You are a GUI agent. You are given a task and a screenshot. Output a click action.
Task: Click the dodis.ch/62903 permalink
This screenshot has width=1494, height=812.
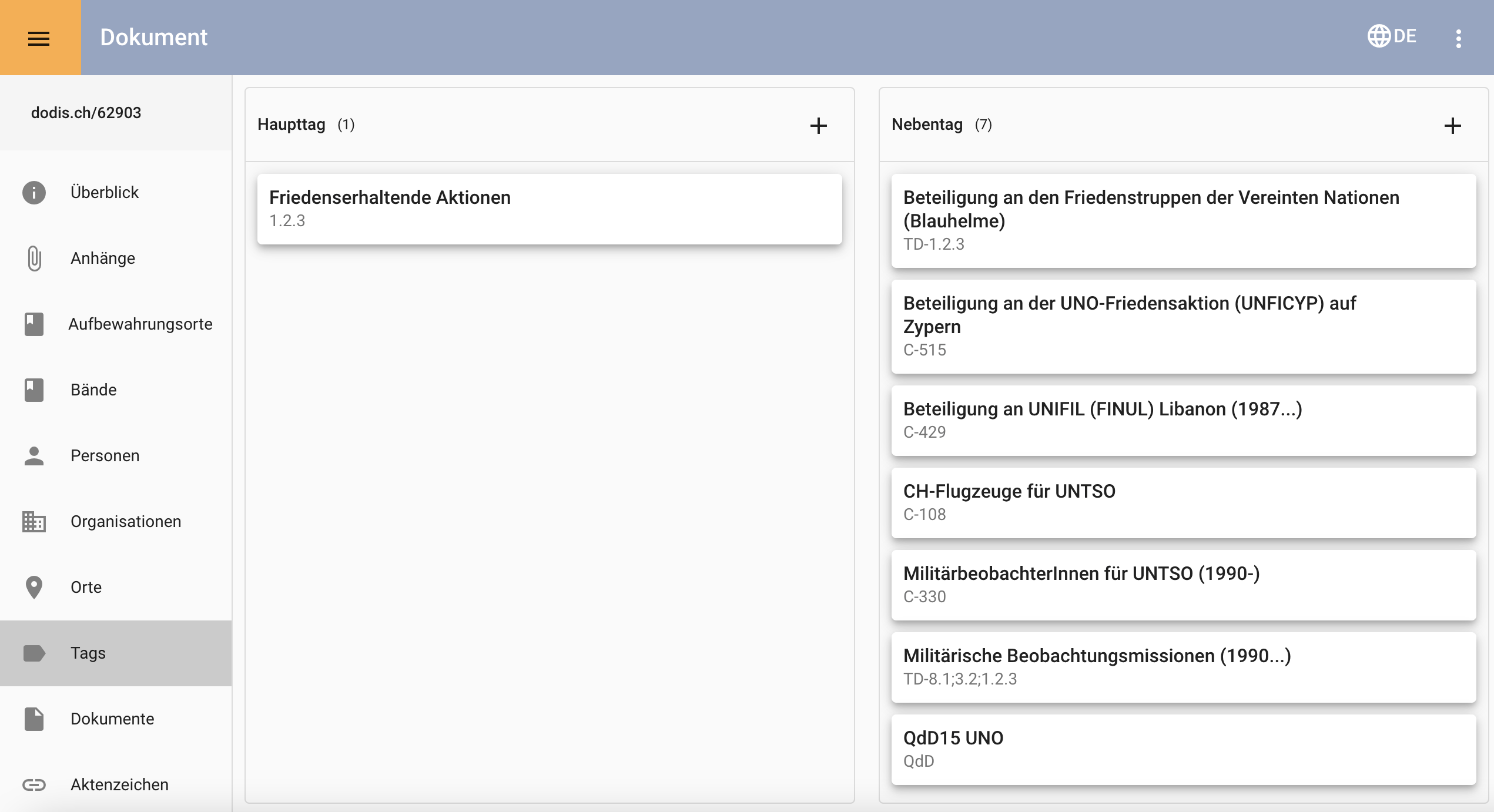pyautogui.click(x=86, y=113)
